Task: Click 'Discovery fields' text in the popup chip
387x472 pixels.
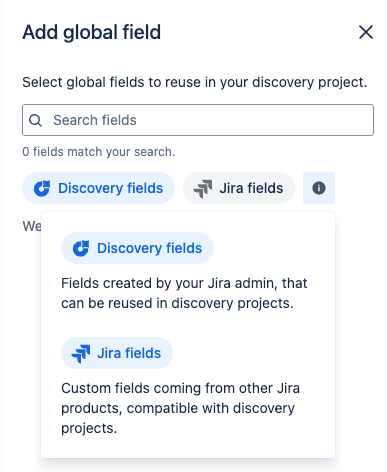Action: pos(150,248)
